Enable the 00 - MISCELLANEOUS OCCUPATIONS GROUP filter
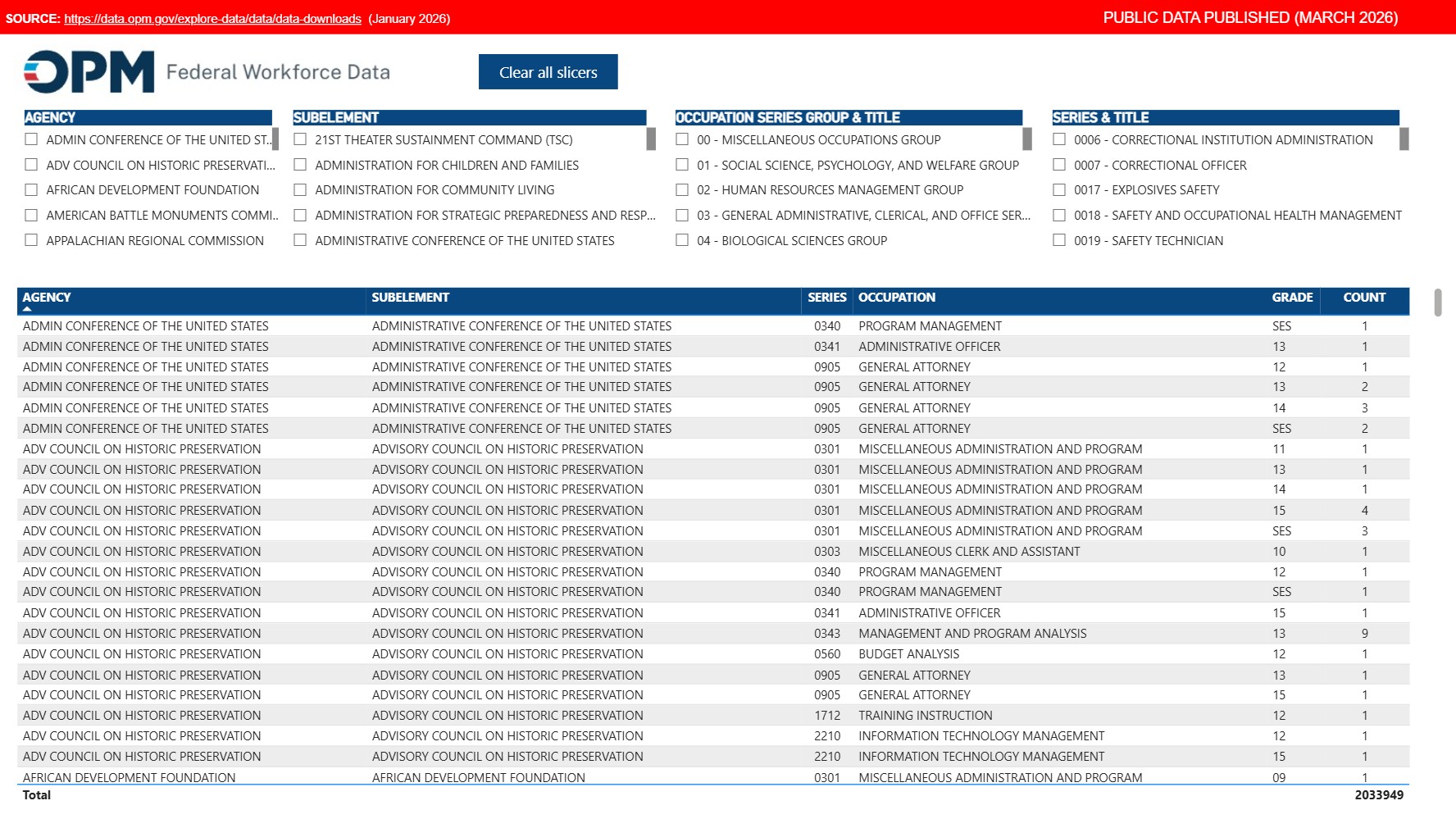 coord(681,139)
